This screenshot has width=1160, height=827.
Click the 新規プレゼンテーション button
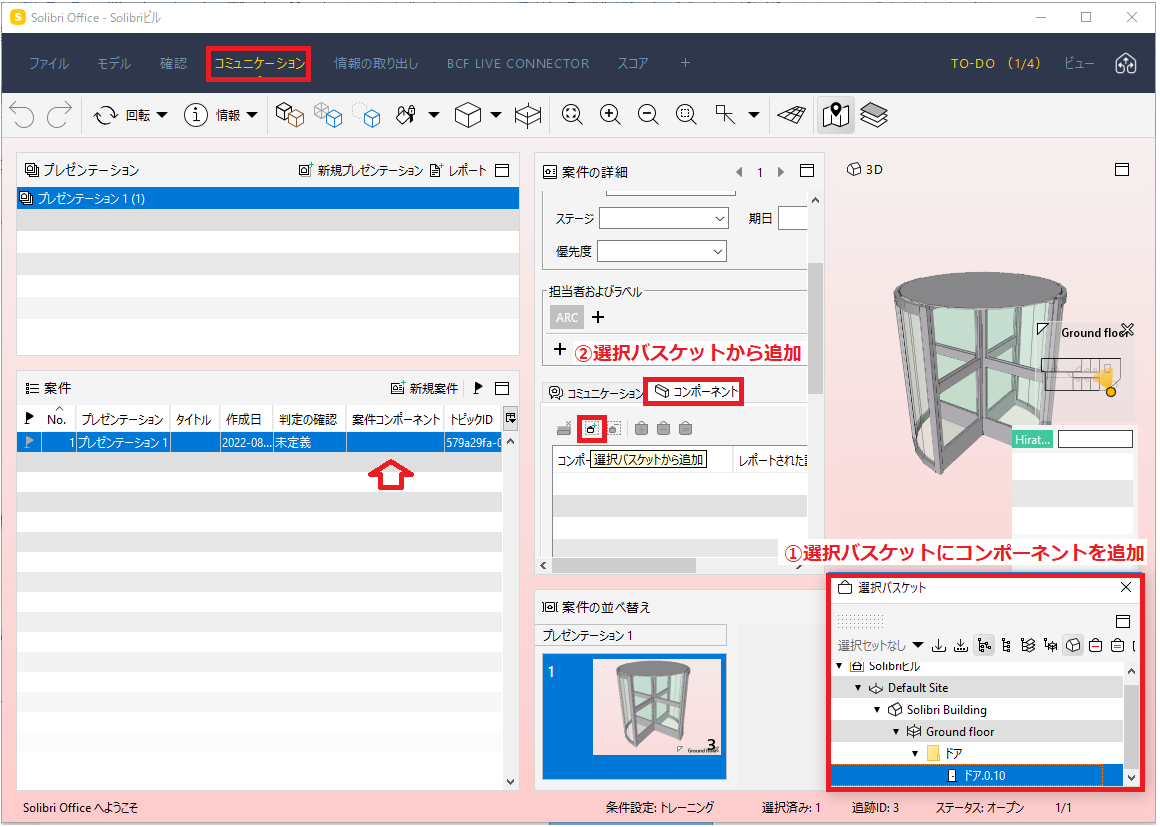(360, 170)
